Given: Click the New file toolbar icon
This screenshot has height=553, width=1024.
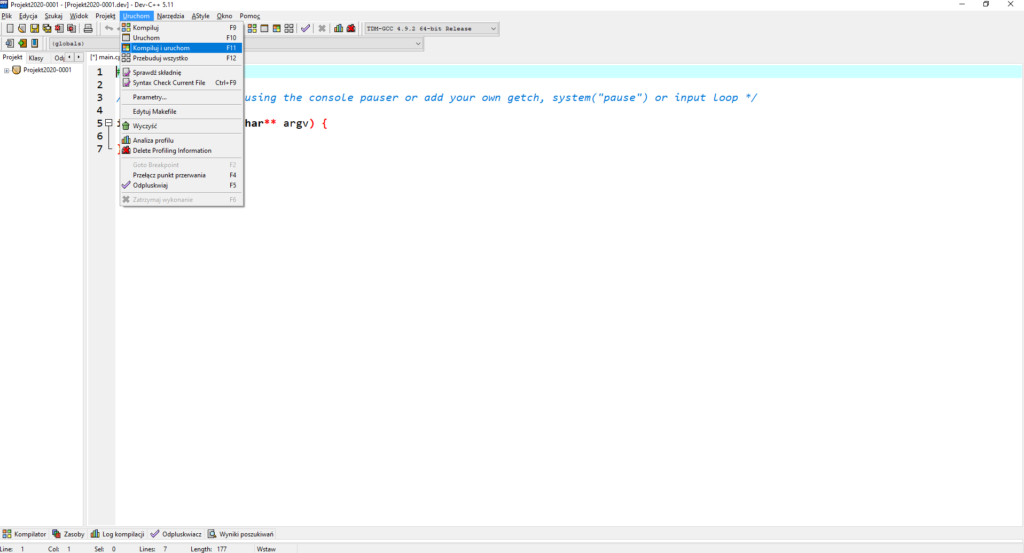Looking at the screenshot, I should [x=9, y=28].
